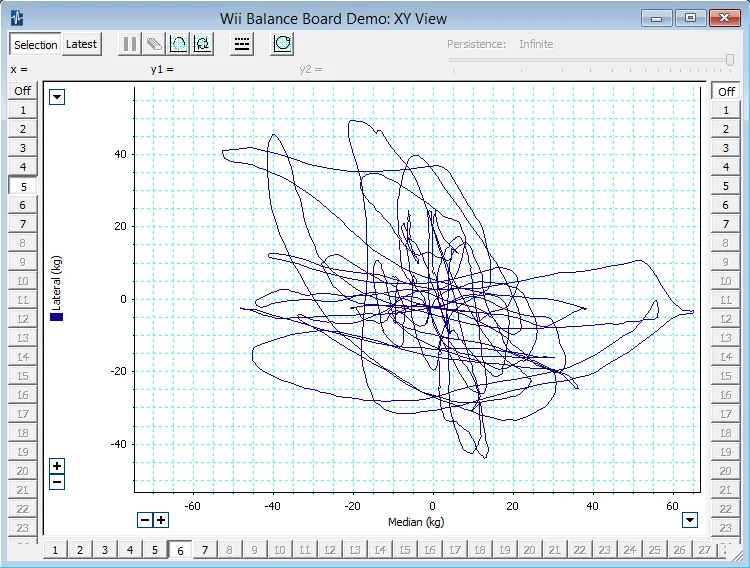Select channel 6 in right column
This screenshot has height=568, width=750.
(726, 205)
